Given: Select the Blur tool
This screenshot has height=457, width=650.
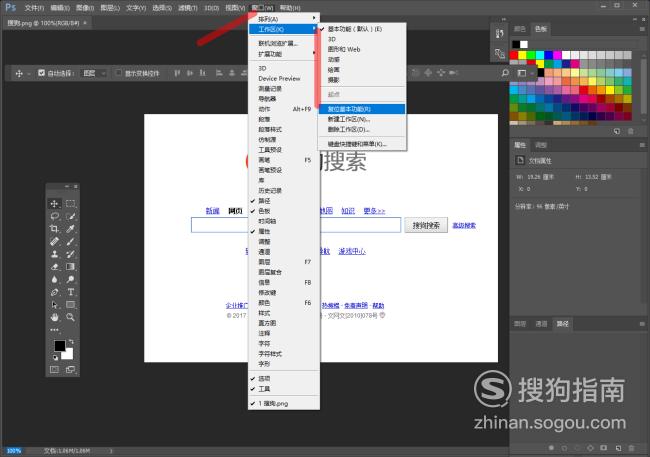Looking at the screenshot, I should (54, 280).
